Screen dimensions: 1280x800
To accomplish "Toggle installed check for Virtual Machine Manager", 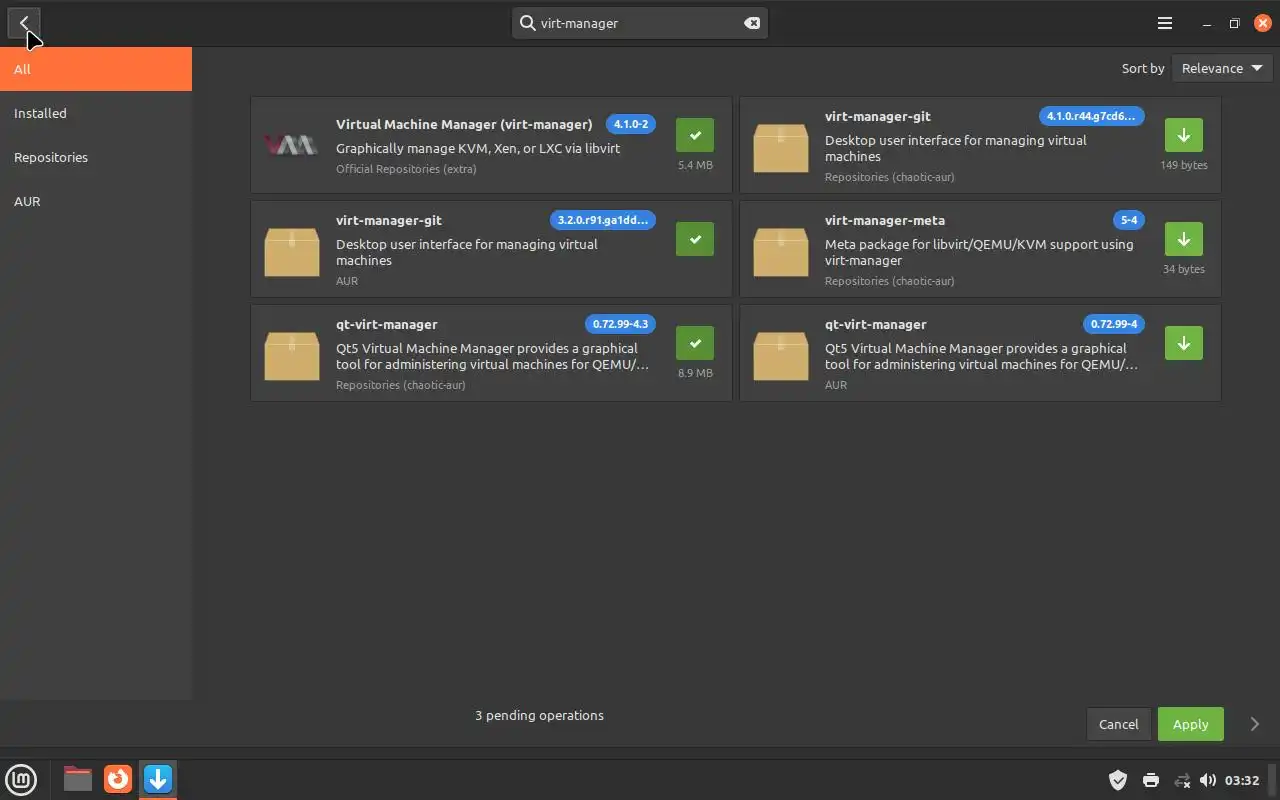I will 695,135.
